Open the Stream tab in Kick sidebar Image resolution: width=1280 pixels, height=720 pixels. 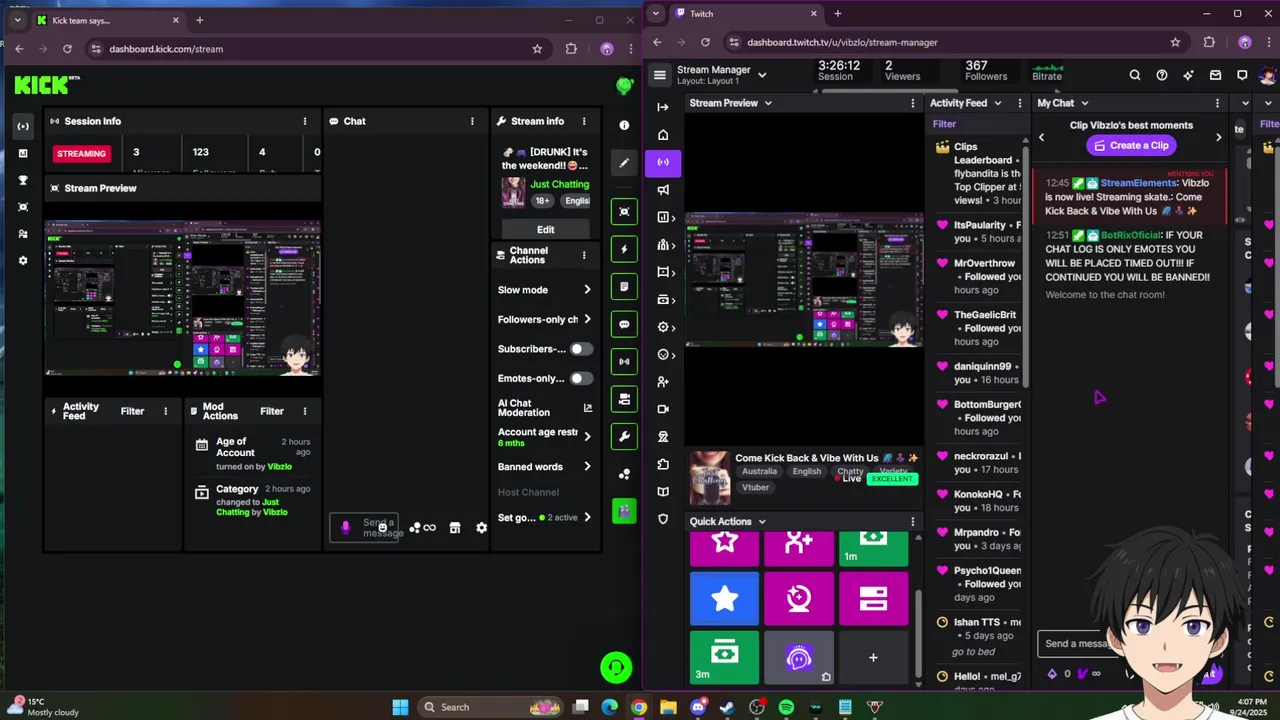[23, 126]
